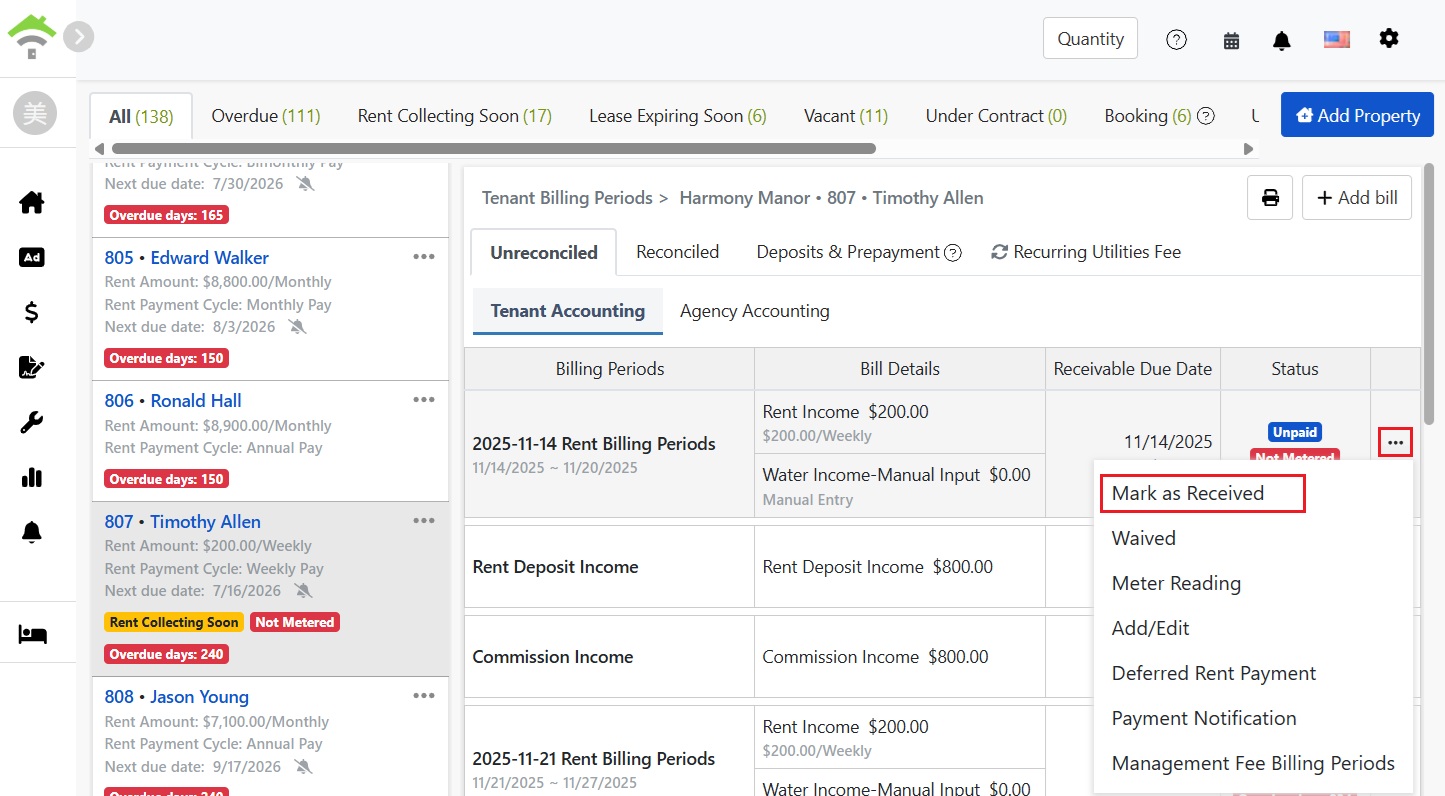The width and height of the screenshot is (1445, 796).
Task: Open the wrench maintenance sidebar icon
Action: (32, 423)
